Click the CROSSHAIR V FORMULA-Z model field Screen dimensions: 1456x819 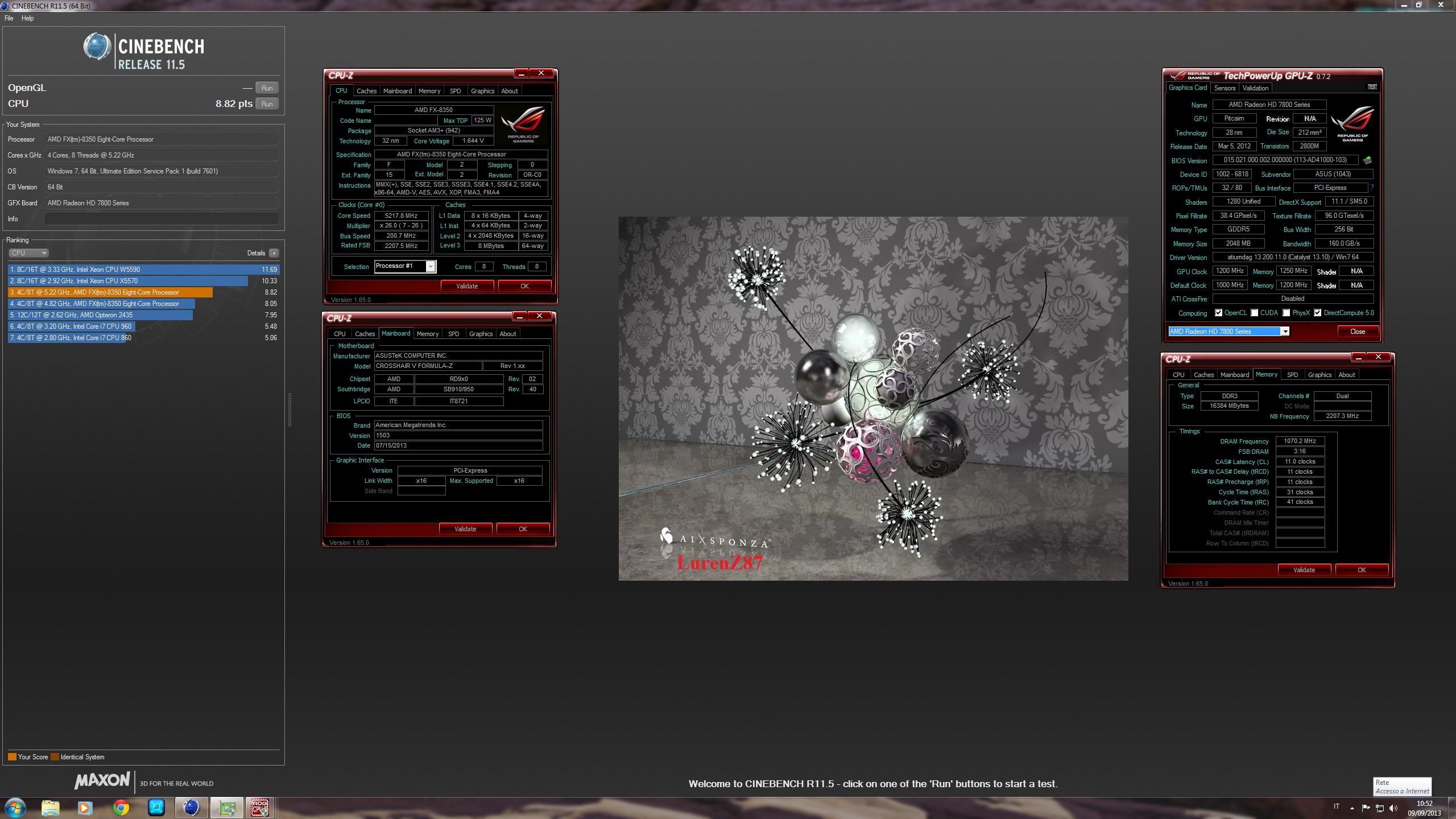[x=428, y=366]
